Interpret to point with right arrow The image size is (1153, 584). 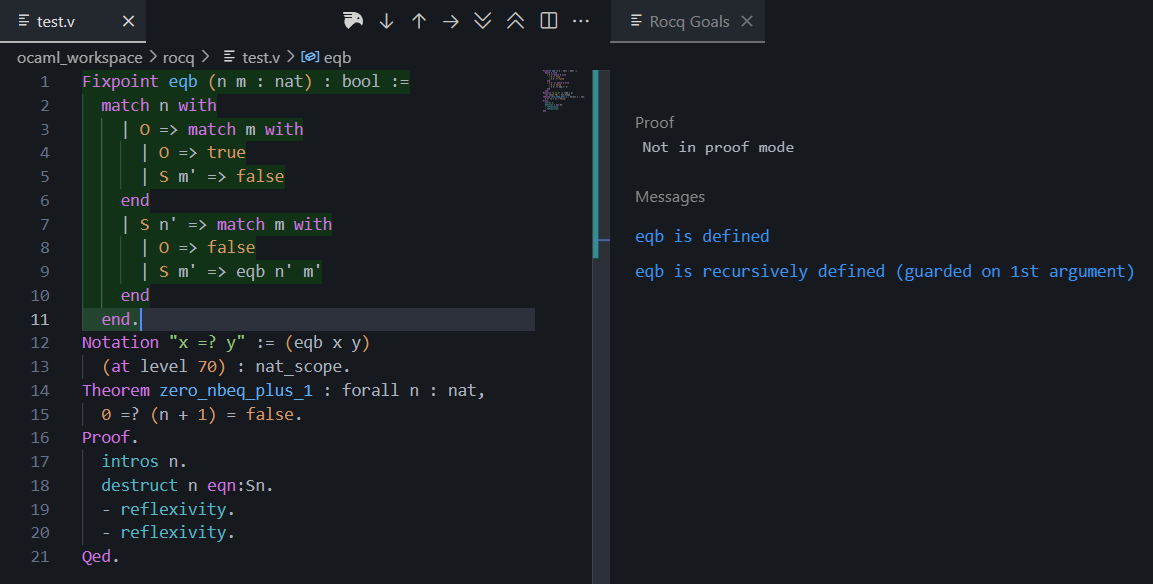point(451,21)
